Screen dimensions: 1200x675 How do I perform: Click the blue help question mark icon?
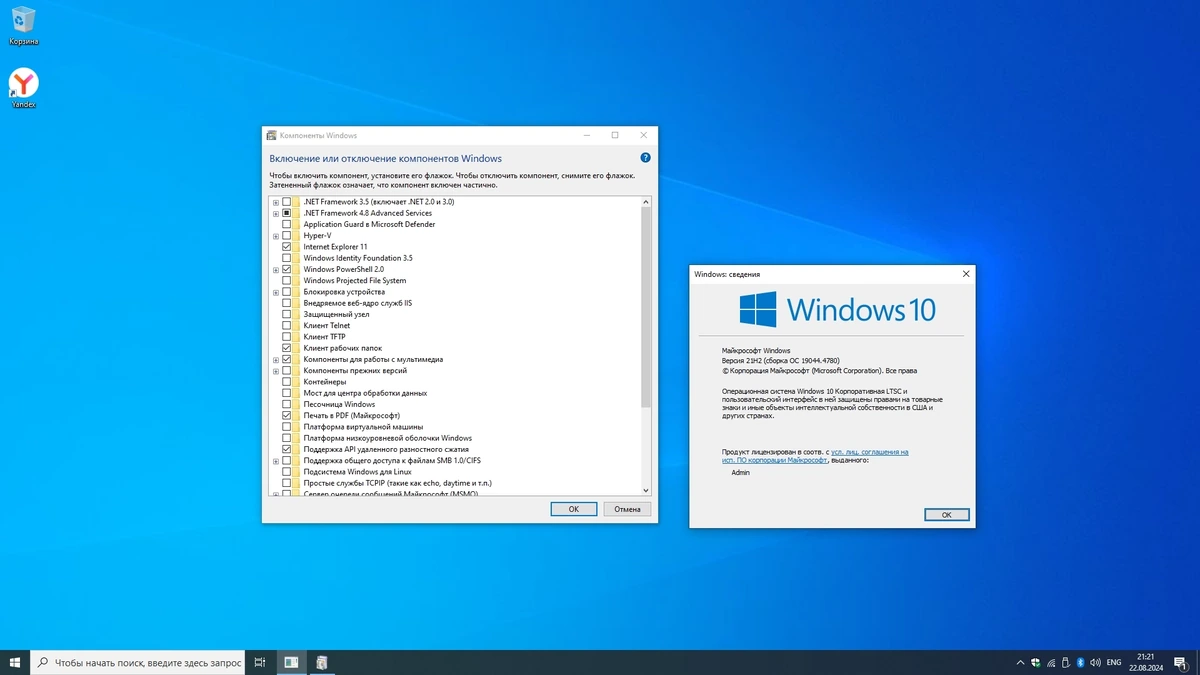point(645,158)
